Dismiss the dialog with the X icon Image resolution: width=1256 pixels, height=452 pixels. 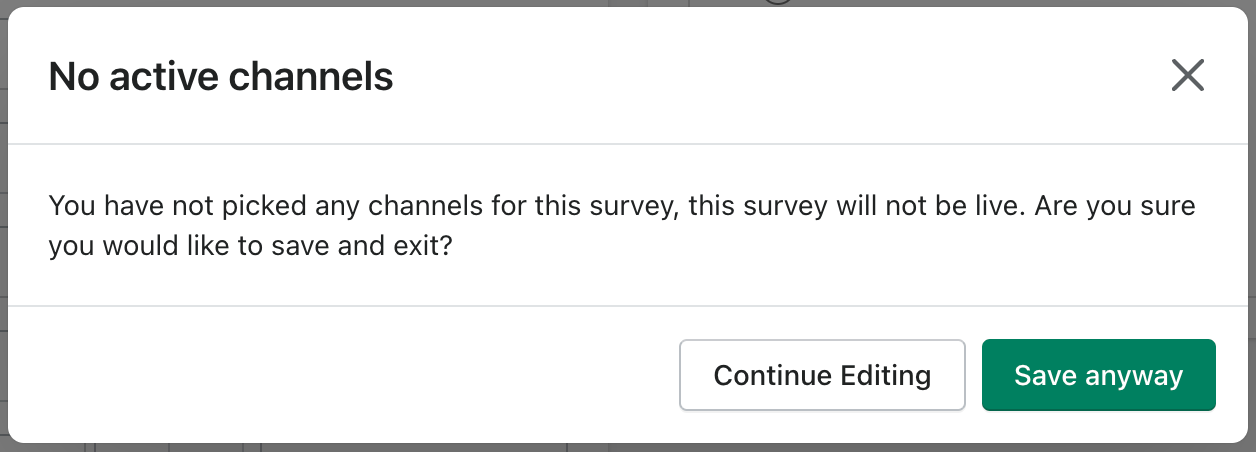pyautogui.click(x=1187, y=75)
